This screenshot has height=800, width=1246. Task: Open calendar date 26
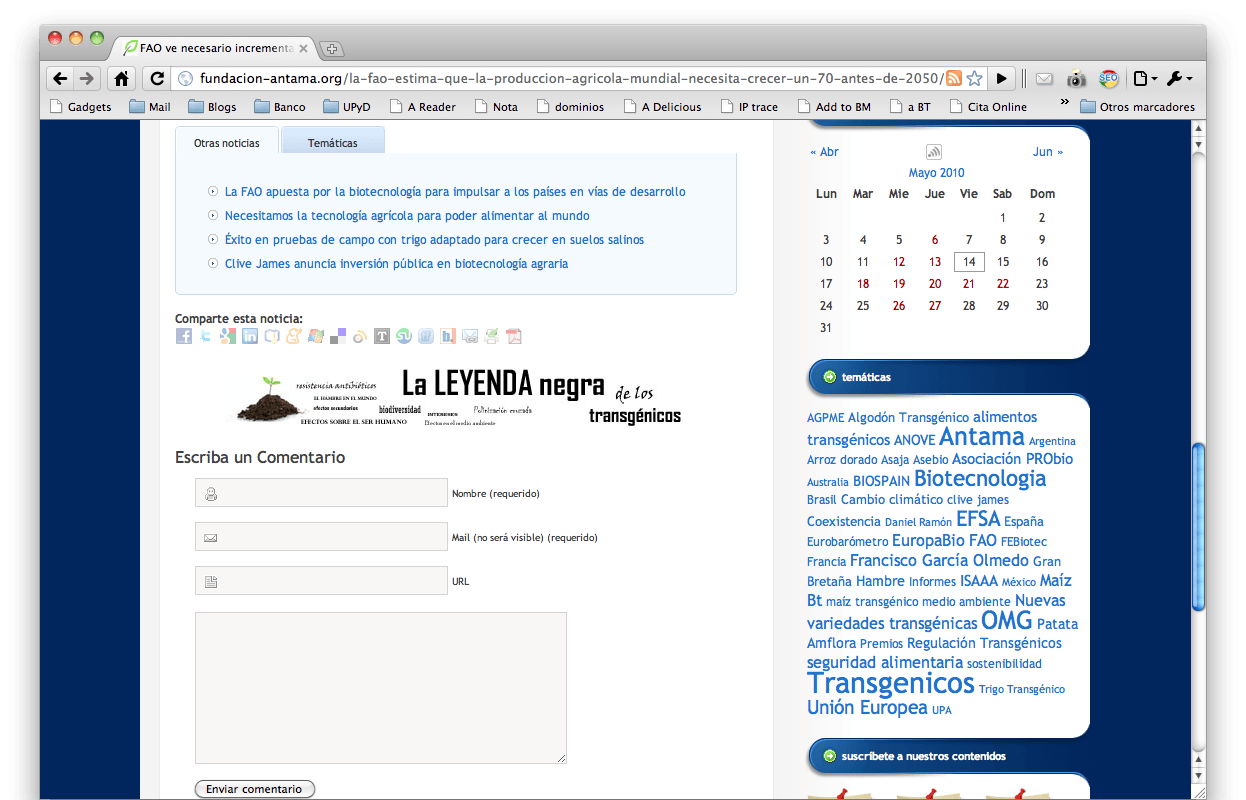[899, 306]
